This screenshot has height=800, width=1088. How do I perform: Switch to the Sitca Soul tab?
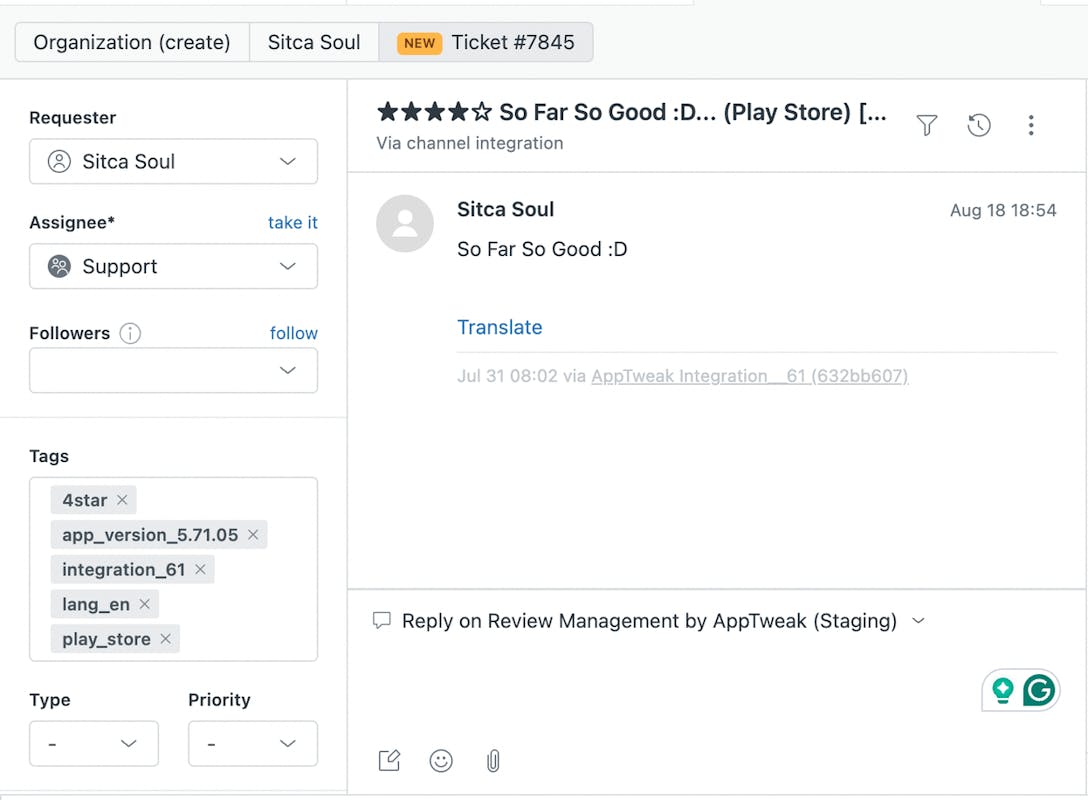pos(314,43)
